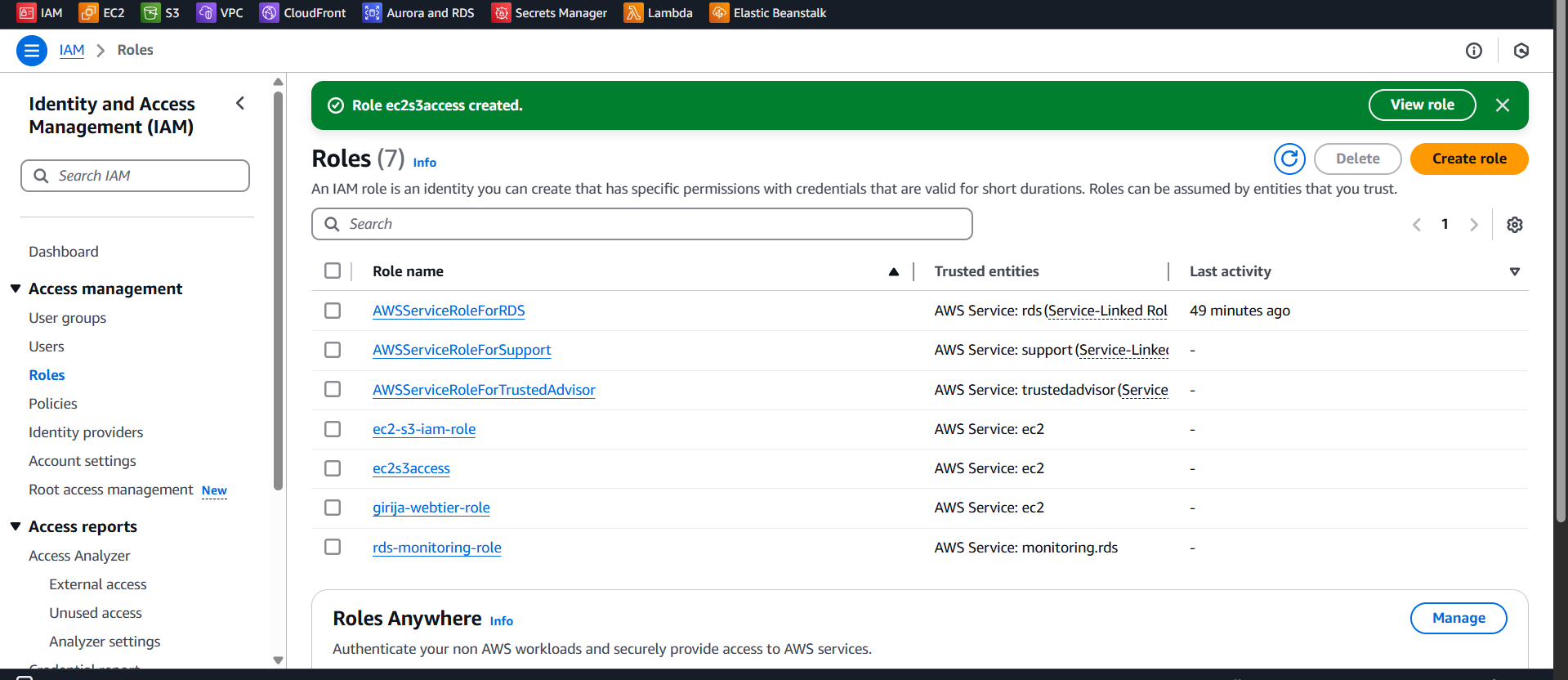Screen dimensions: 1568x680
Task: Click the success checkmark icon in banner
Action: coord(336,105)
